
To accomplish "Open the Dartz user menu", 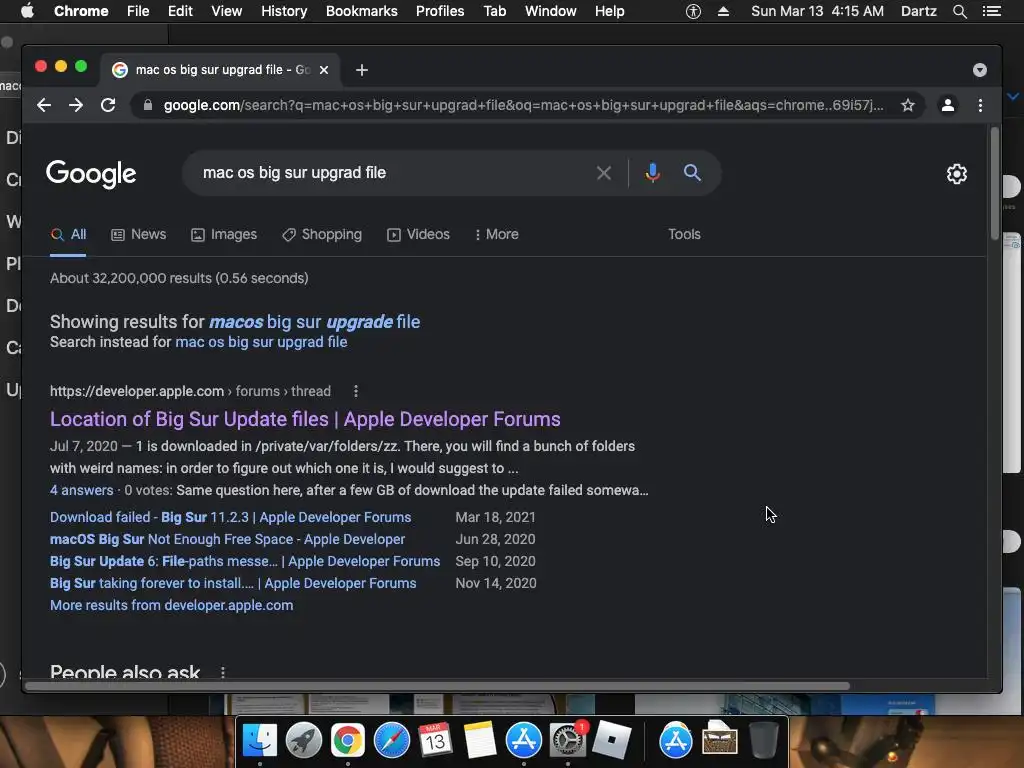I will click(918, 11).
